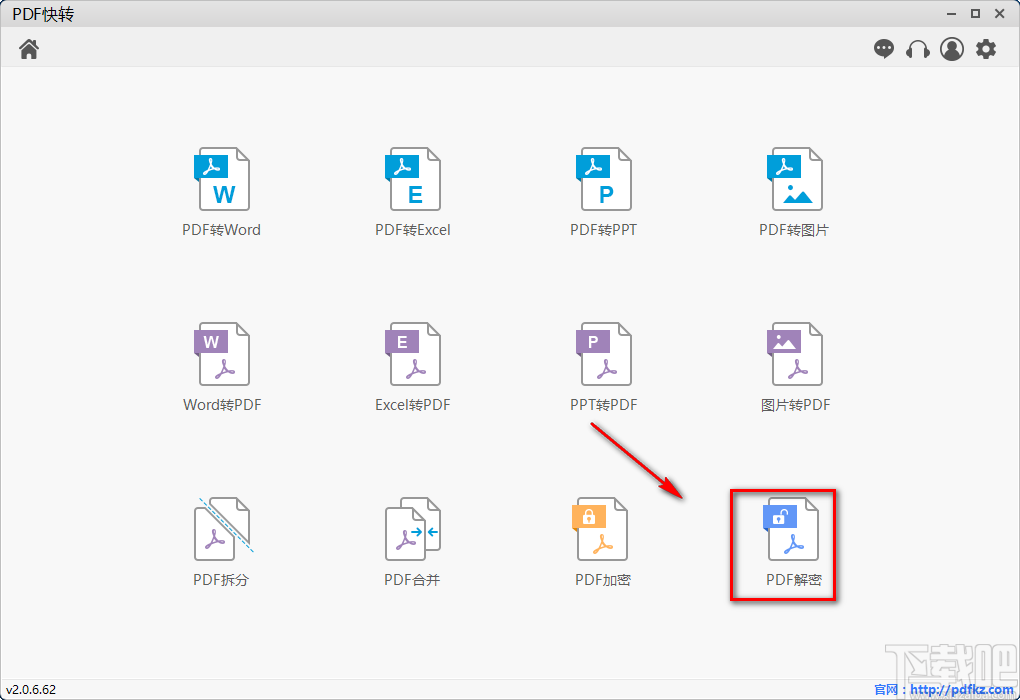Screen dimensions: 1020x700
Task: Open the settings gear icon
Action: [x=986, y=49]
